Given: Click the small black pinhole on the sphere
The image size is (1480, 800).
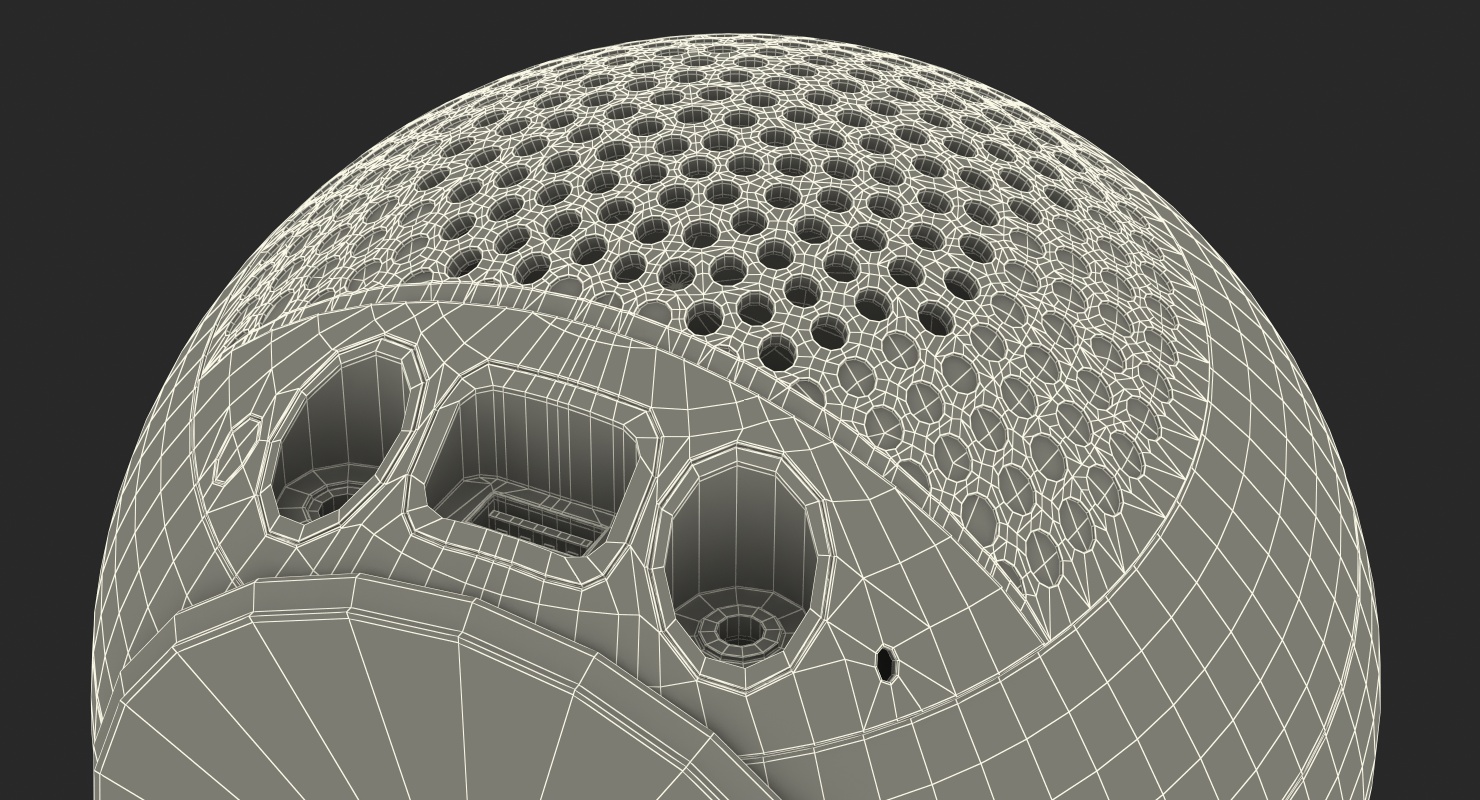Looking at the screenshot, I should coord(885,665).
